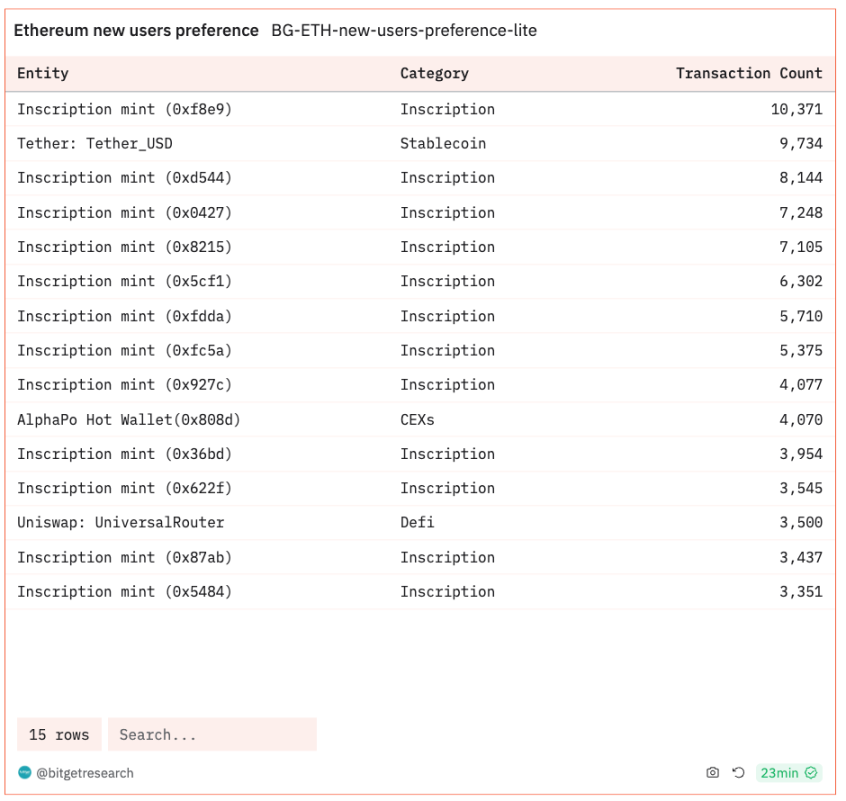Click the CEXs category cell

coord(417,420)
